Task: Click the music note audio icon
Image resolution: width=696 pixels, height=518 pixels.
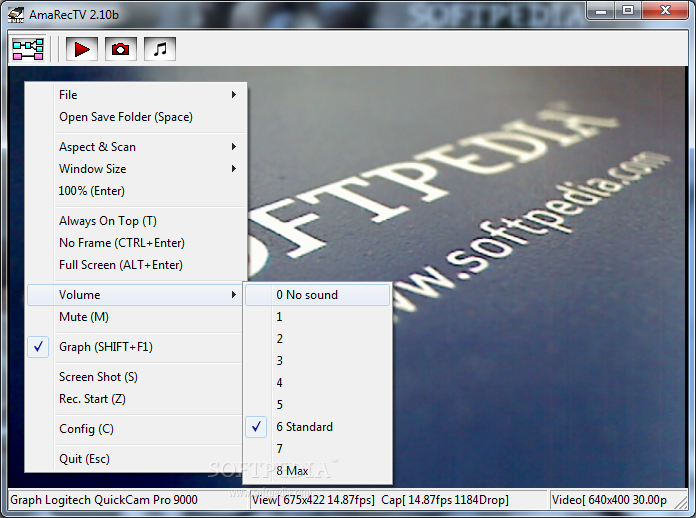Action: point(160,49)
